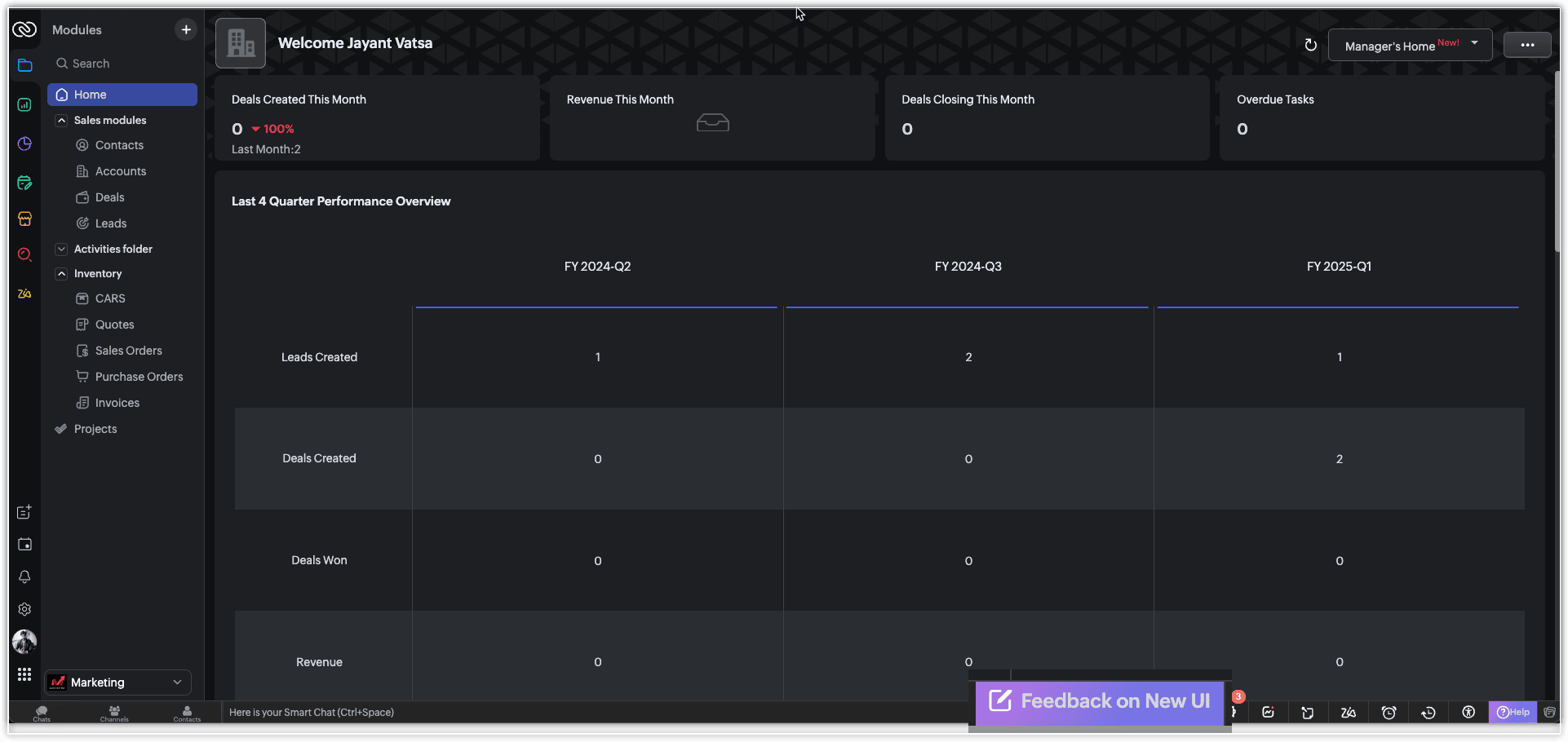
Task: Select the FY 2025-Q1 column header
Action: coord(1339,267)
